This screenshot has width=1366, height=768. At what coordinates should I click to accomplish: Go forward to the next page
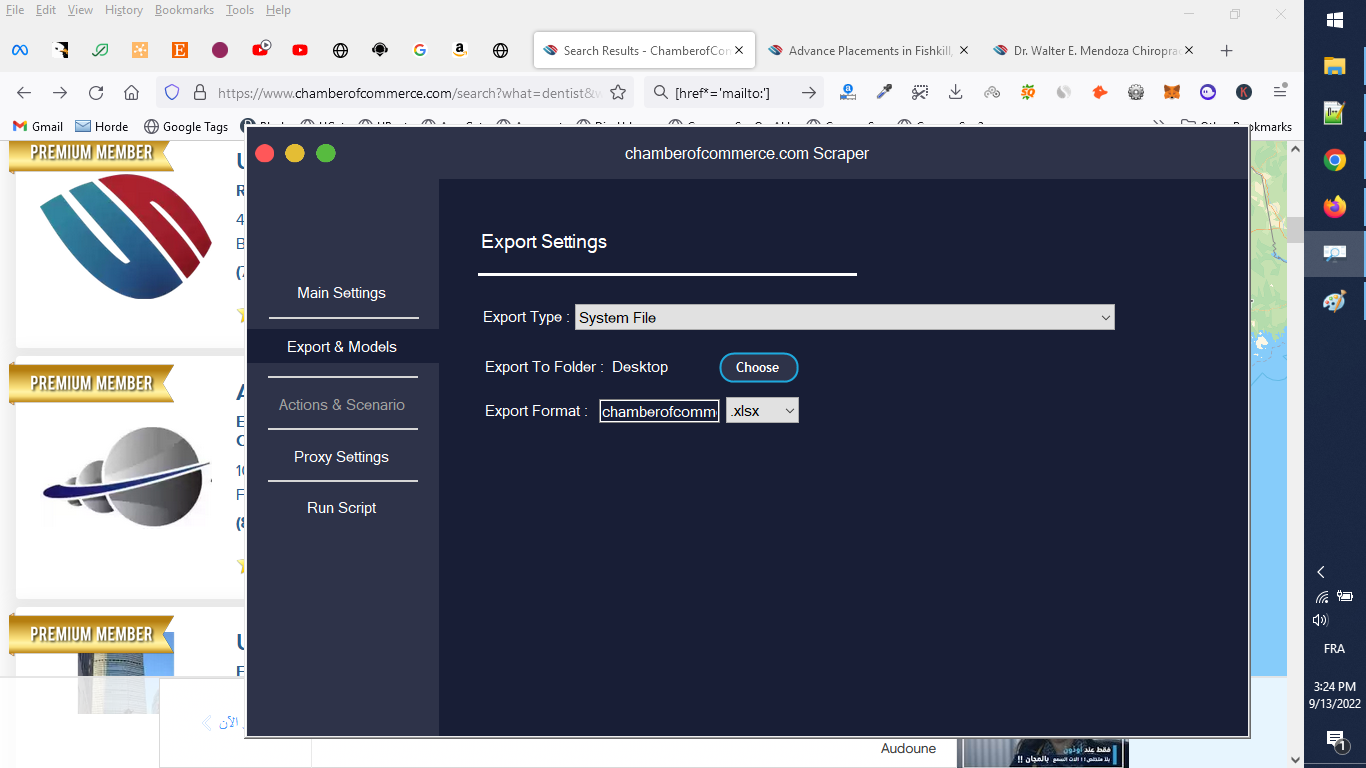(60, 92)
